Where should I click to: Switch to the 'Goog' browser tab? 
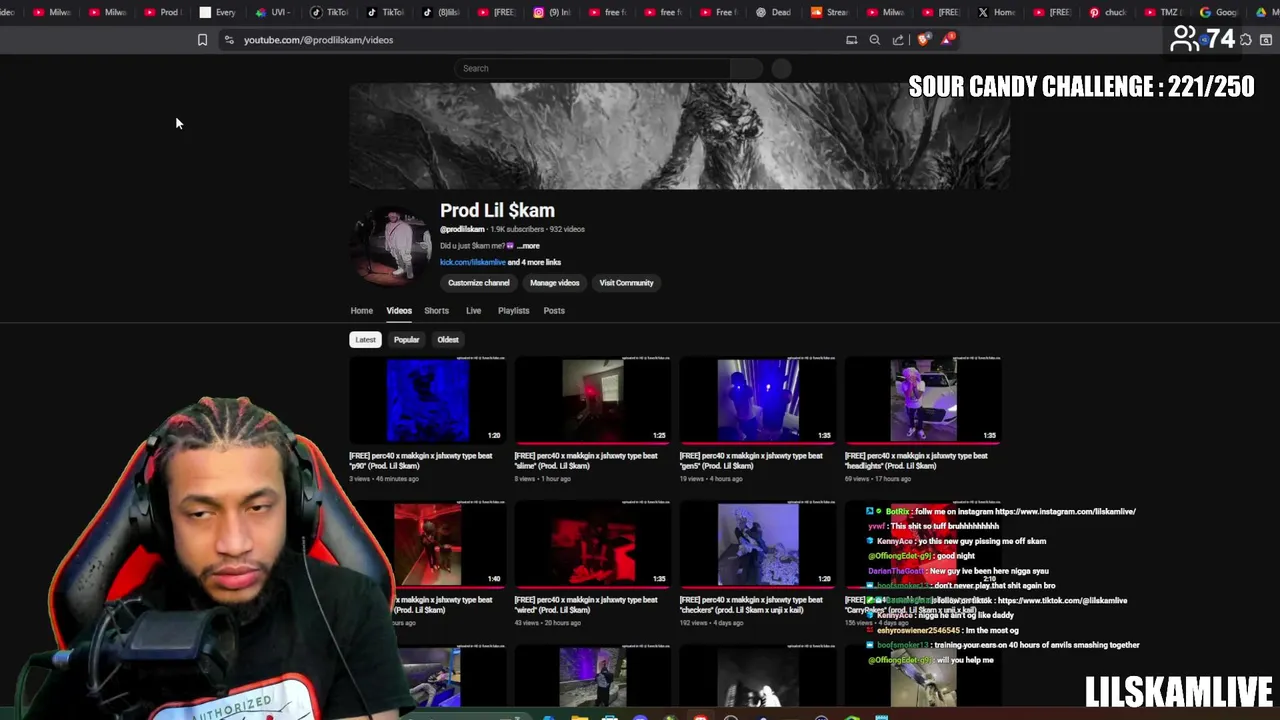pyautogui.click(x=1220, y=12)
